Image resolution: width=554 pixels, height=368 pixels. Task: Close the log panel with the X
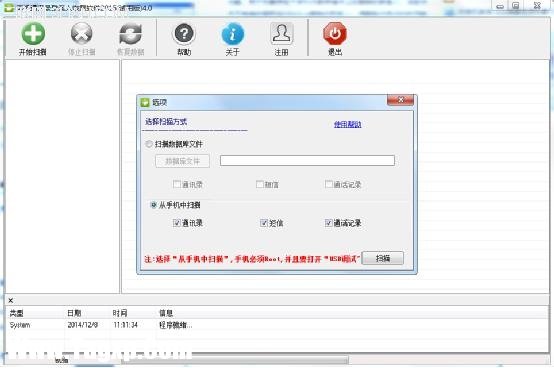click(11, 300)
